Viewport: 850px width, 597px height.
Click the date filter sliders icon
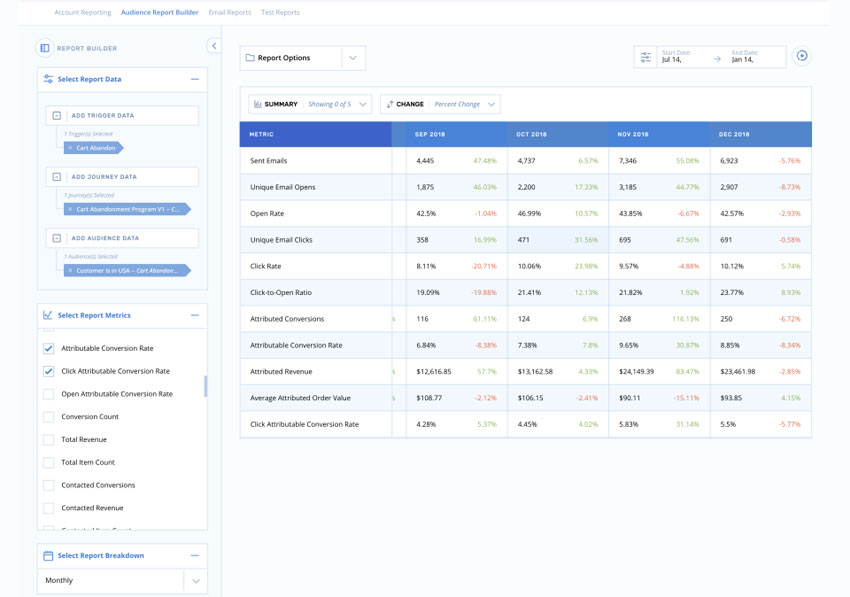tap(646, 57)
